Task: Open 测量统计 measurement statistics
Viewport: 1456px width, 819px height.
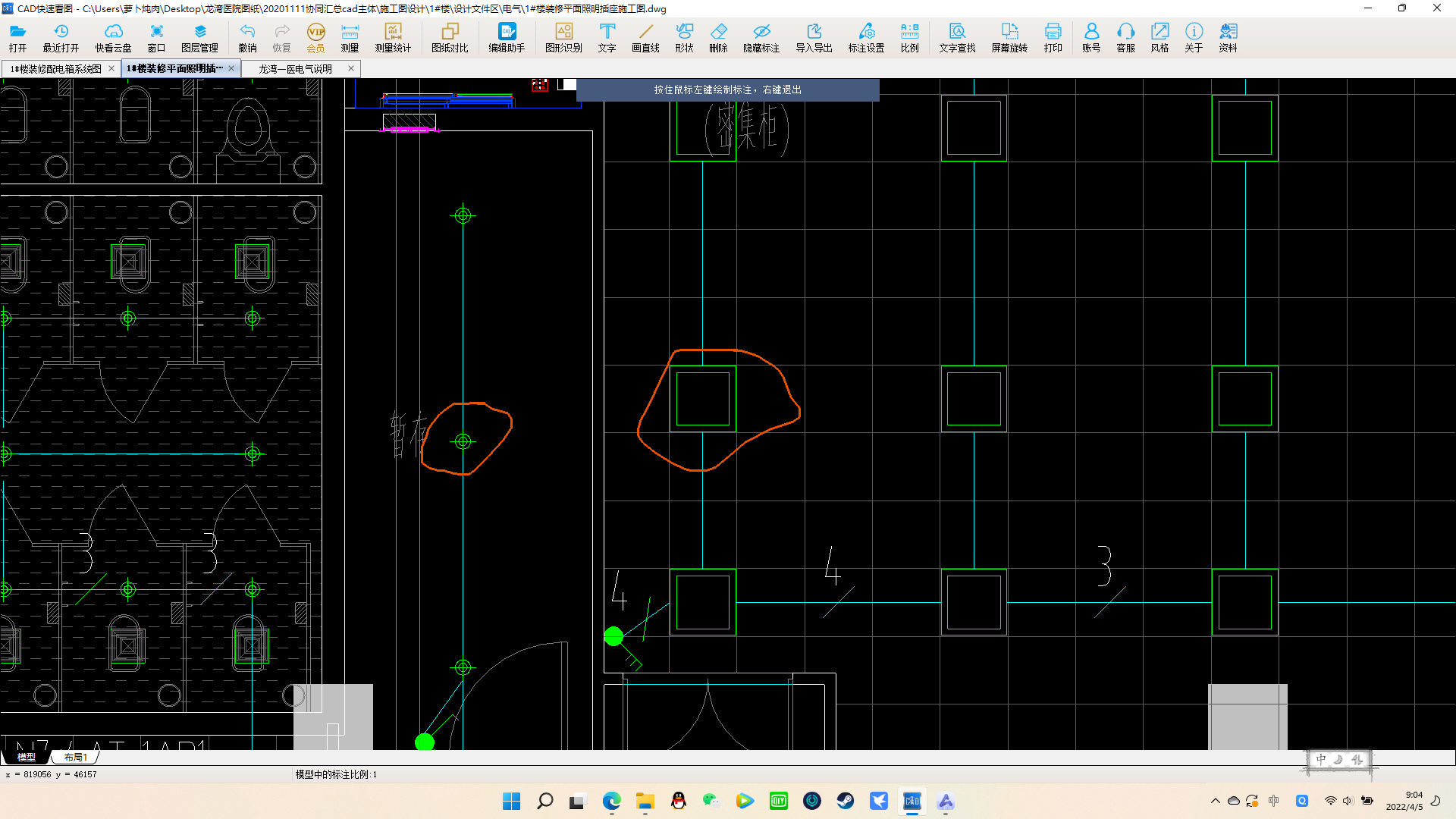Action: coord(393,37)
